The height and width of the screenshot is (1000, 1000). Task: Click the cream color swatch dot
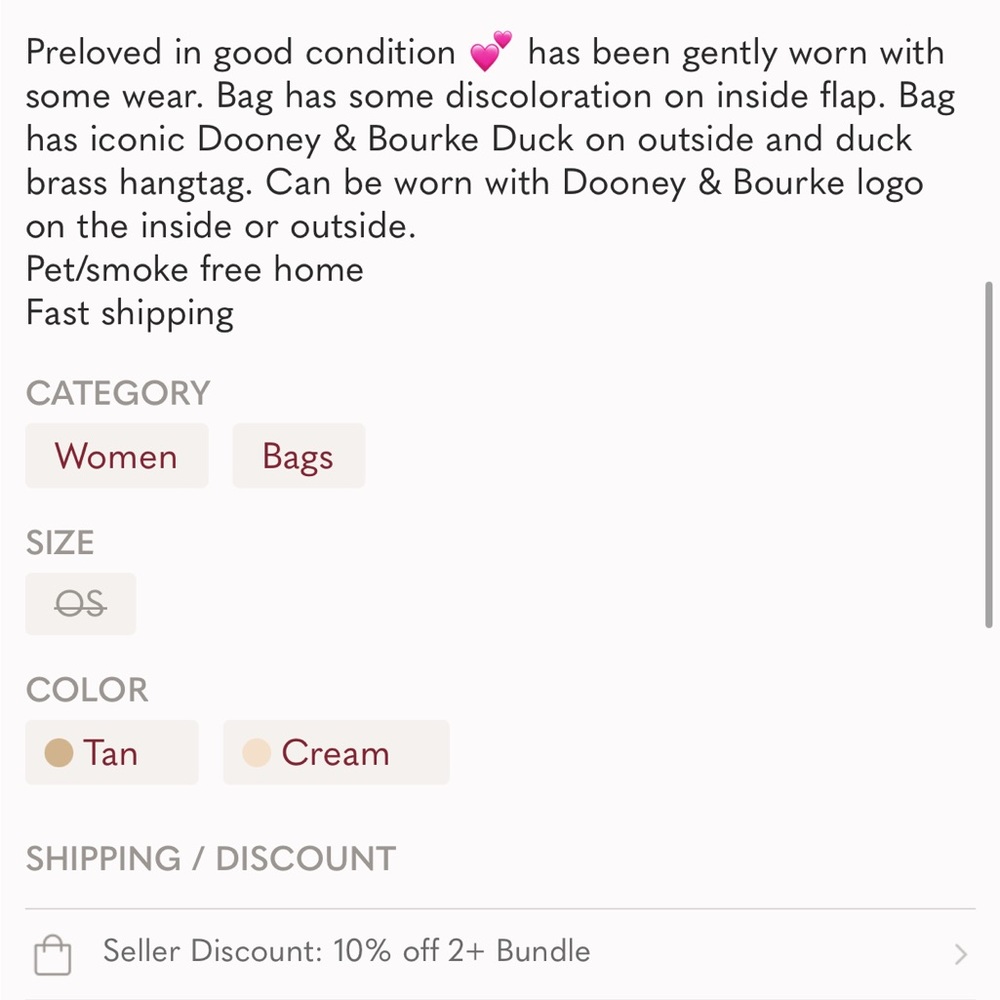(258, 752)
